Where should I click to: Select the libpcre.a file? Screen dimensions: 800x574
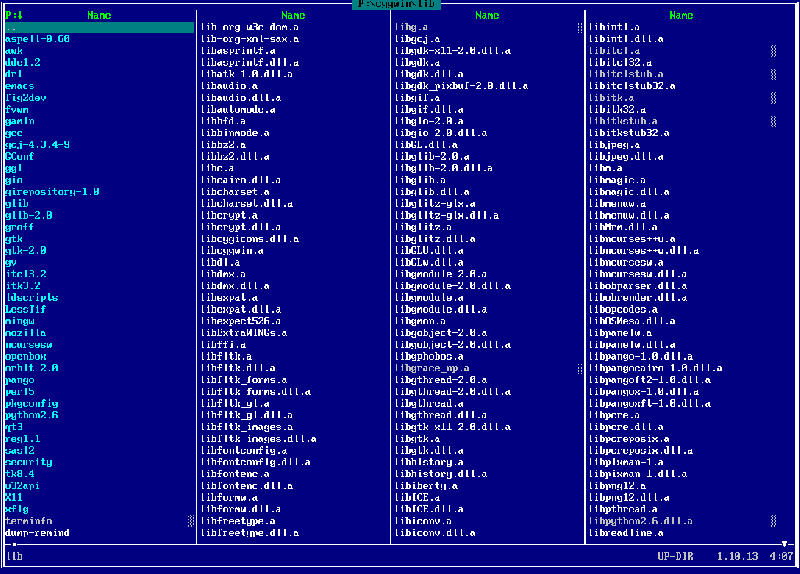[x=617, y=415]
